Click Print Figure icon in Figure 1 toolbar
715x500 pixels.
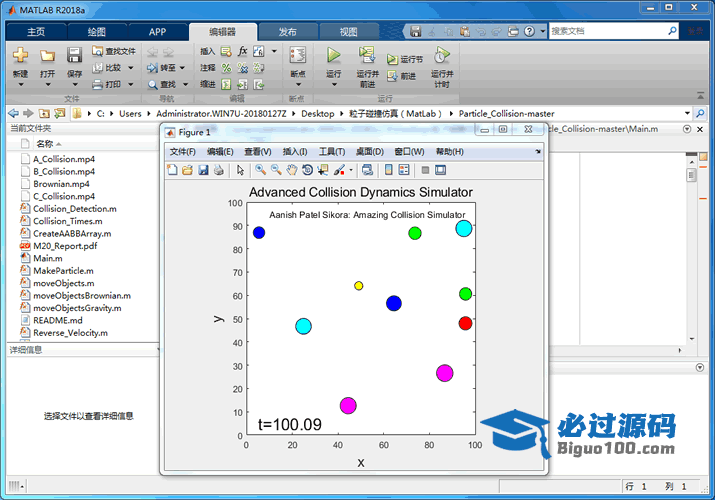coord(219,170)
